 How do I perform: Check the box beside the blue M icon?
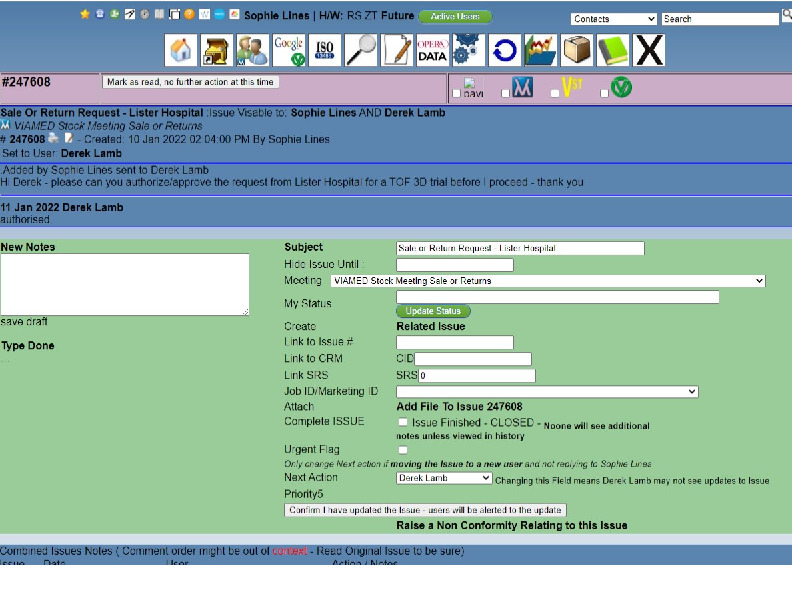click(x=506, y=94)
